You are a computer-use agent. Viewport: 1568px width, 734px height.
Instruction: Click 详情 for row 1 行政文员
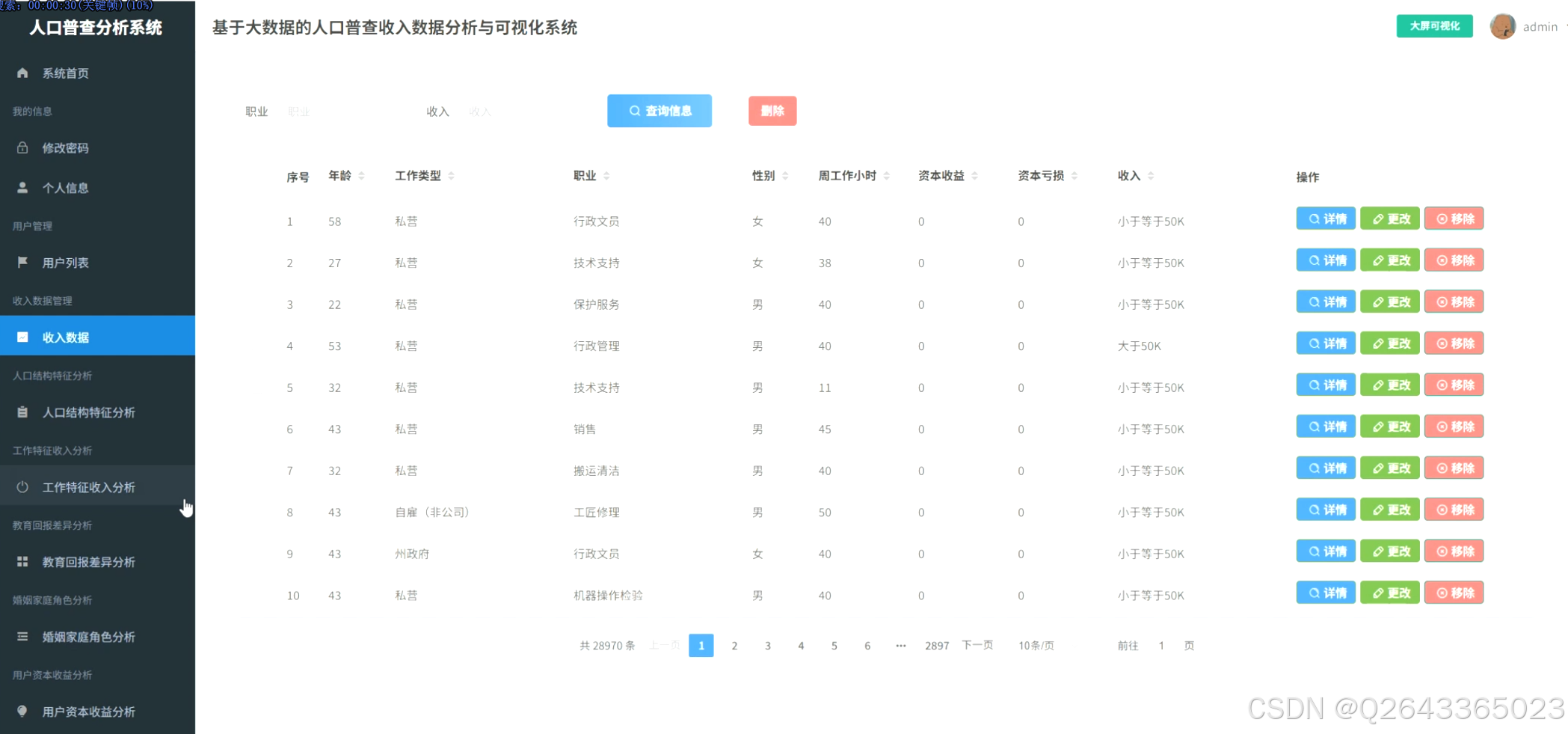click(1326, 218)
